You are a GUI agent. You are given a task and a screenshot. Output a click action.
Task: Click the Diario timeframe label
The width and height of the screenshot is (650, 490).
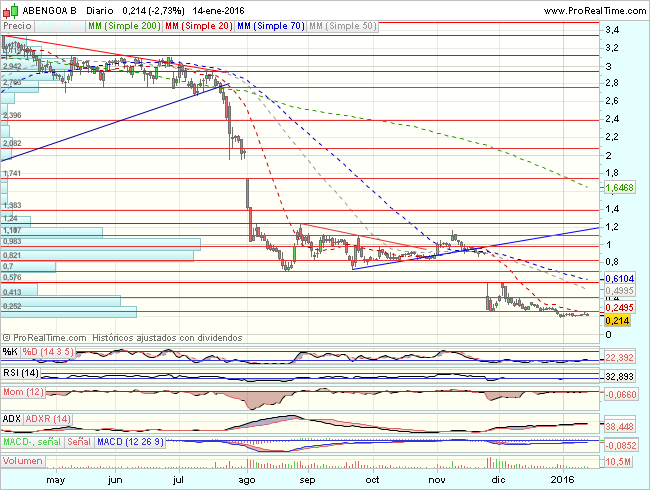[100, 11]
